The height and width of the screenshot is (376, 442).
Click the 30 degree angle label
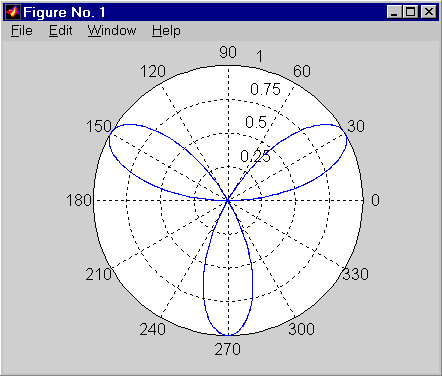point(356,126)
